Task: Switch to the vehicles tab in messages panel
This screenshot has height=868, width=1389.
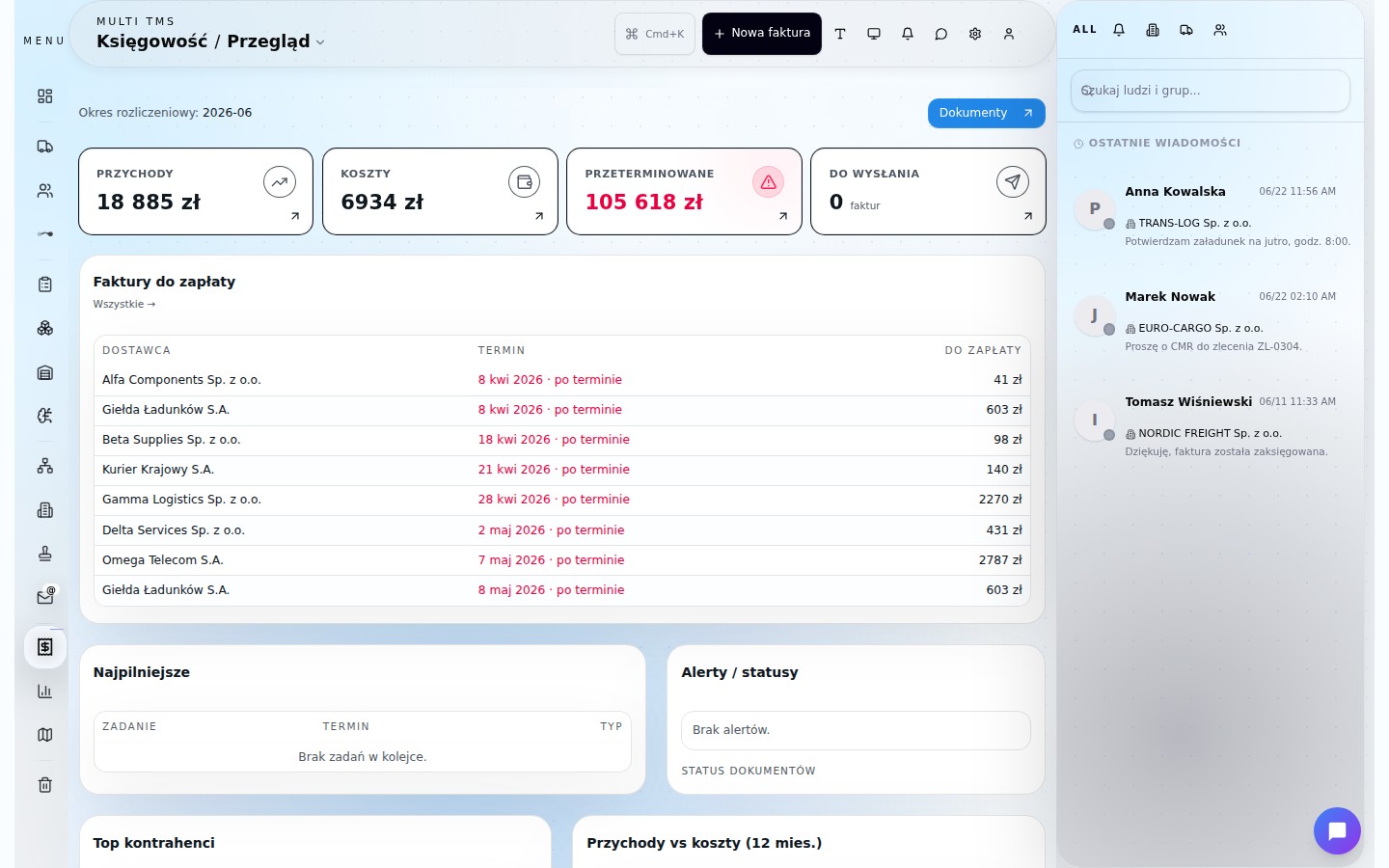Action: point(1186,30)
